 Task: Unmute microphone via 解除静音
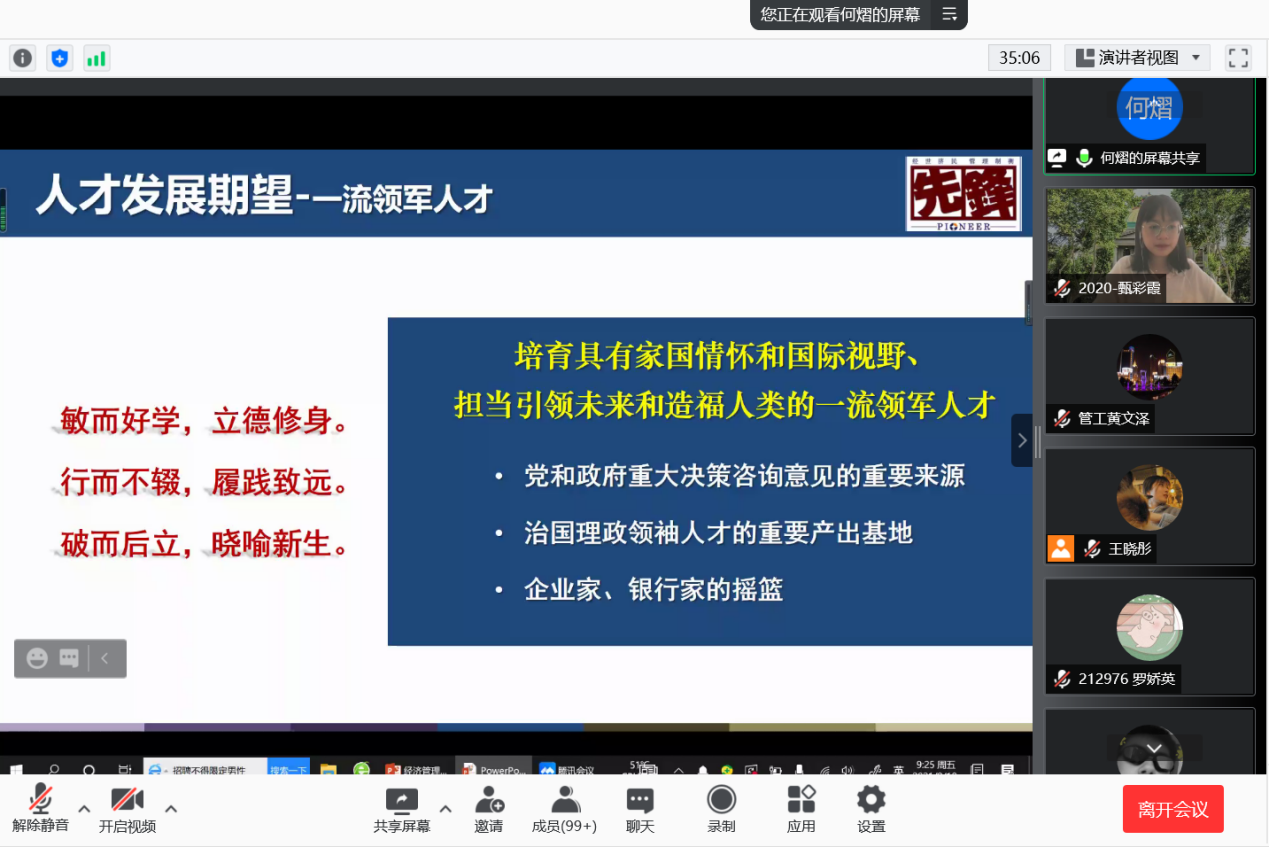coord(40,808)
